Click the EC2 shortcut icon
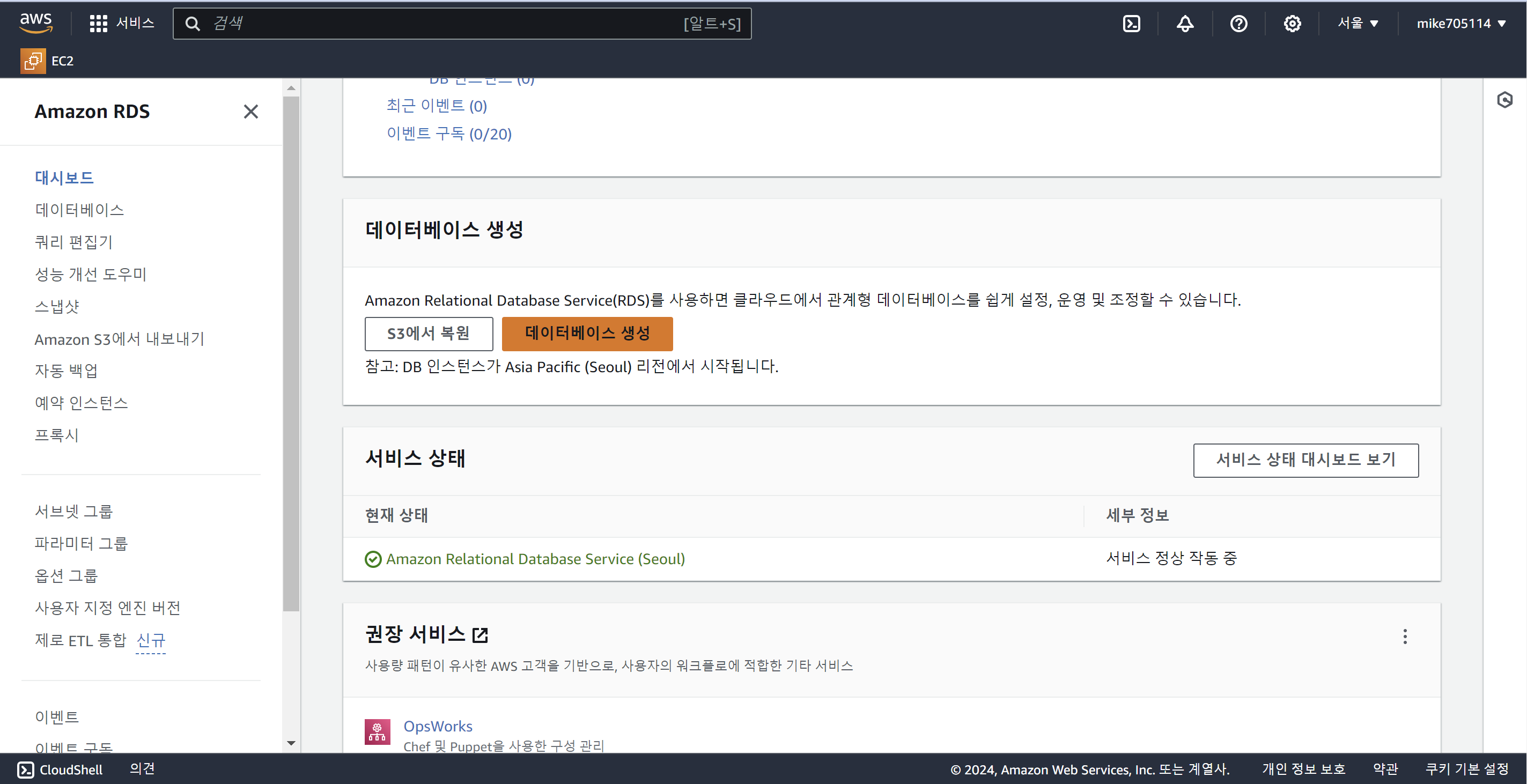This screenshot has width=1527, height=784. 33,61
